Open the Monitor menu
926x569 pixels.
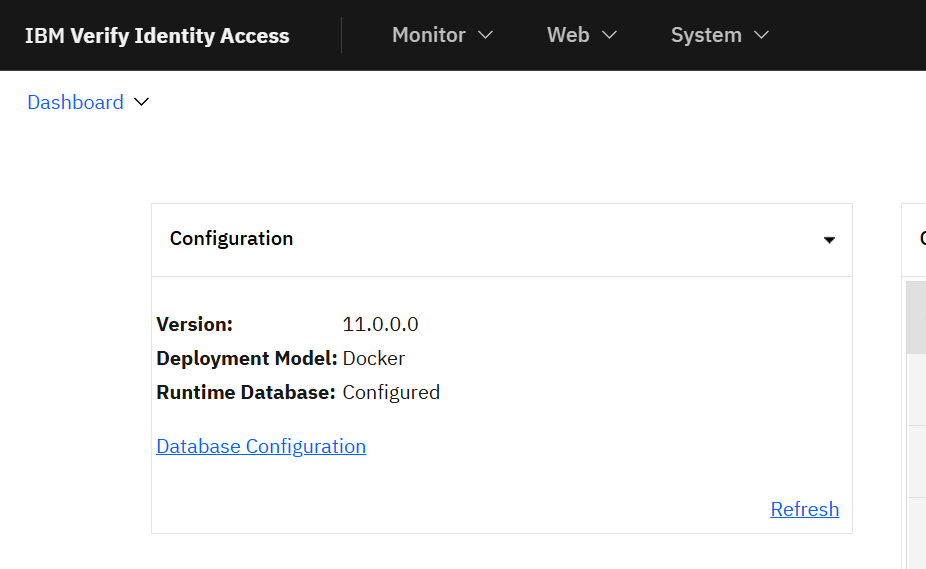(x=428, y=35)
